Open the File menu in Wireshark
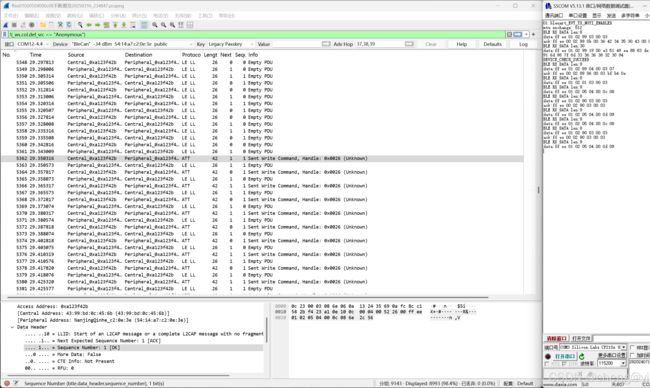Image resolution: width=650 pixels, height=388 pixels. tap(11, 16)
